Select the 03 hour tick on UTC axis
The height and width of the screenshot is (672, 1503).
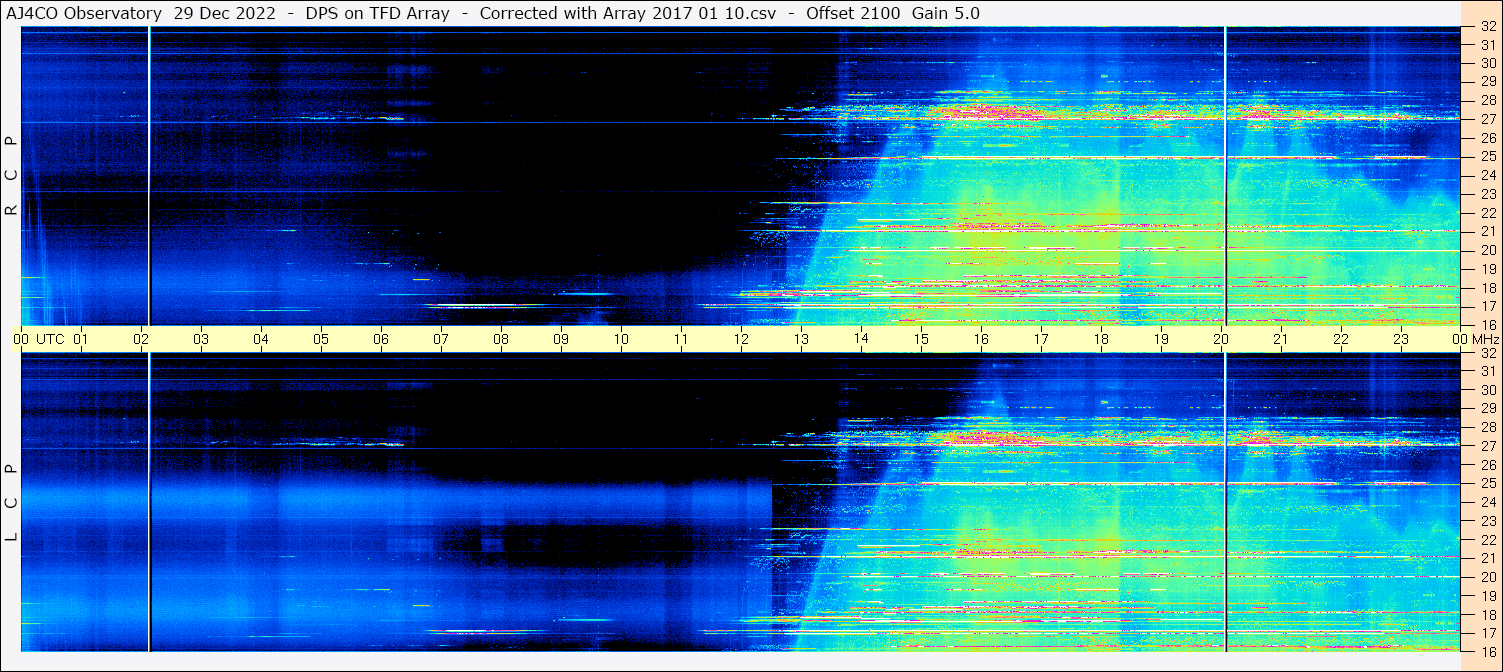tap(201, 339)
